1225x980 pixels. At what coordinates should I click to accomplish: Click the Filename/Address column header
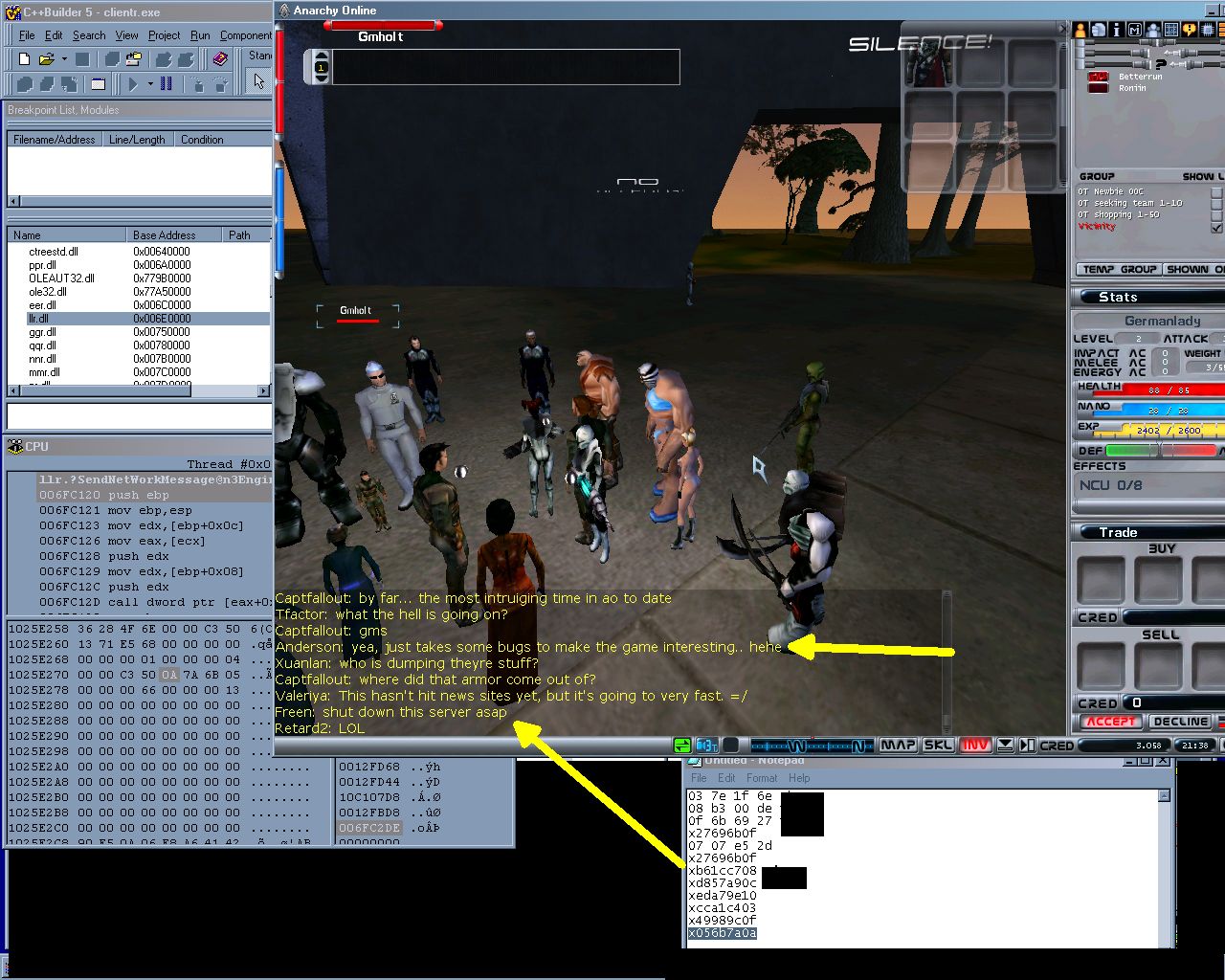[x=55, y=140]
